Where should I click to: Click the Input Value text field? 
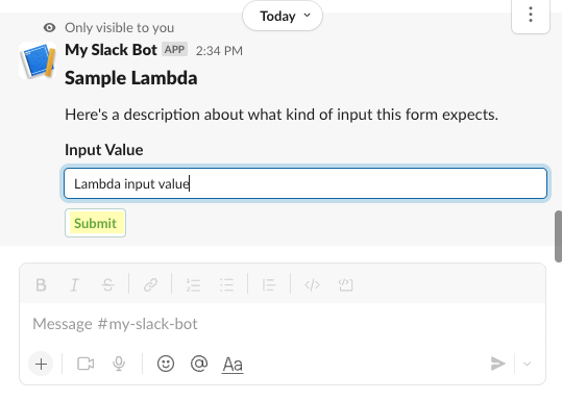(305, 184)
